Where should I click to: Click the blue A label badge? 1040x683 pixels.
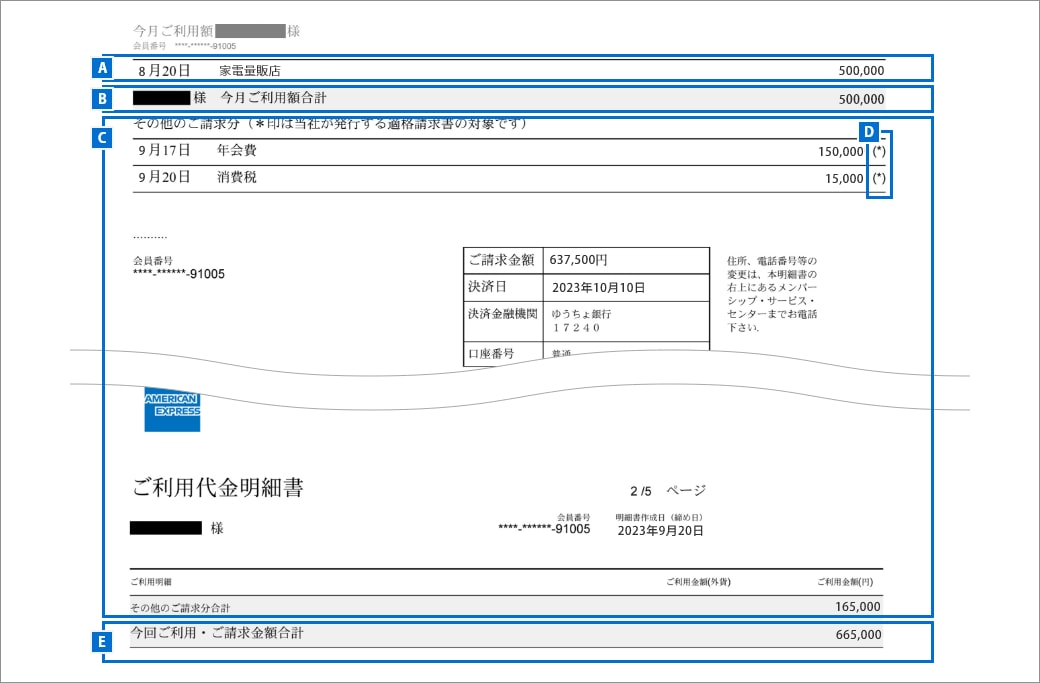tap(101, 69)
